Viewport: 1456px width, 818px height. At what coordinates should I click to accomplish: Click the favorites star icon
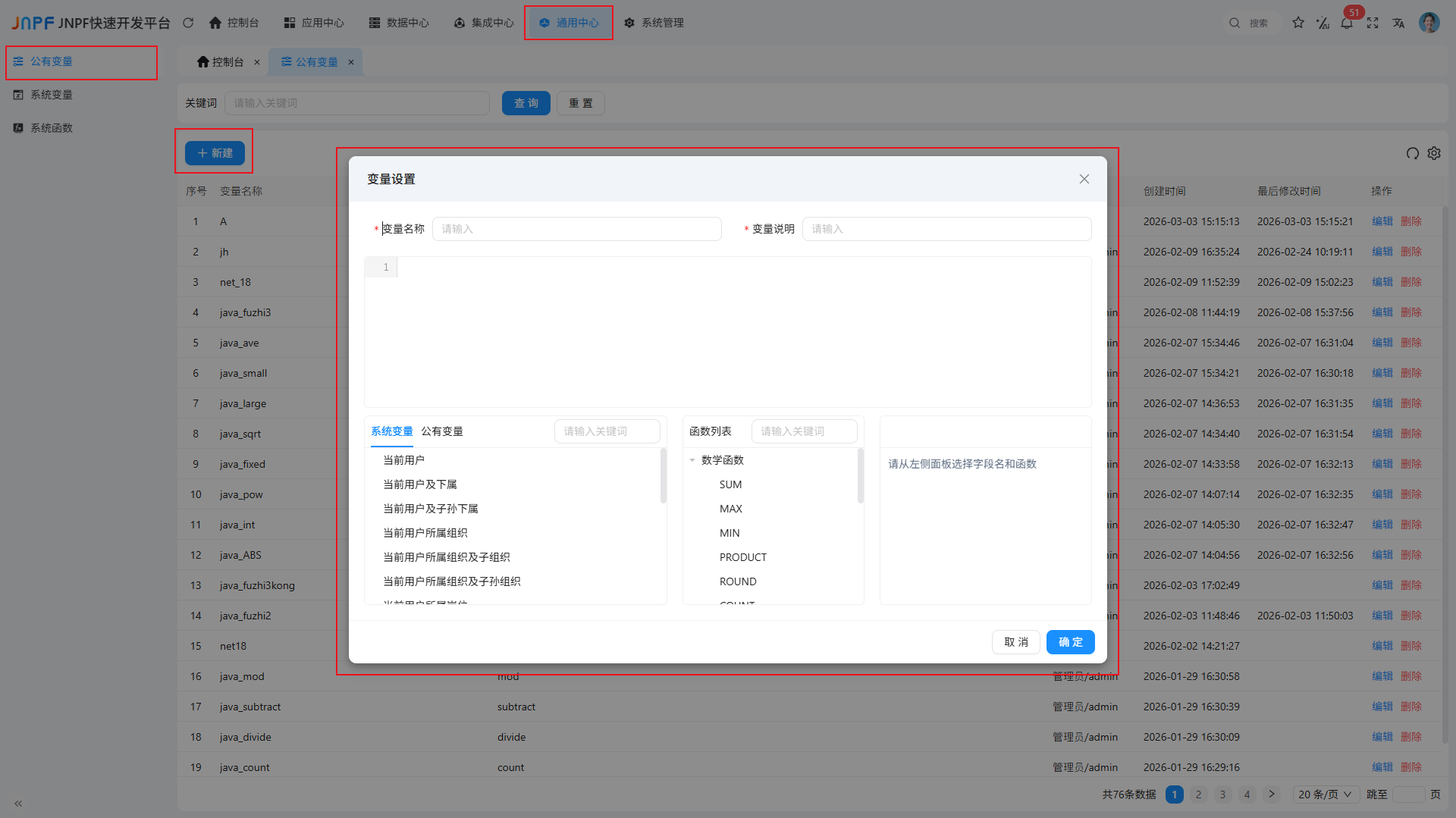coord(1298,23)
